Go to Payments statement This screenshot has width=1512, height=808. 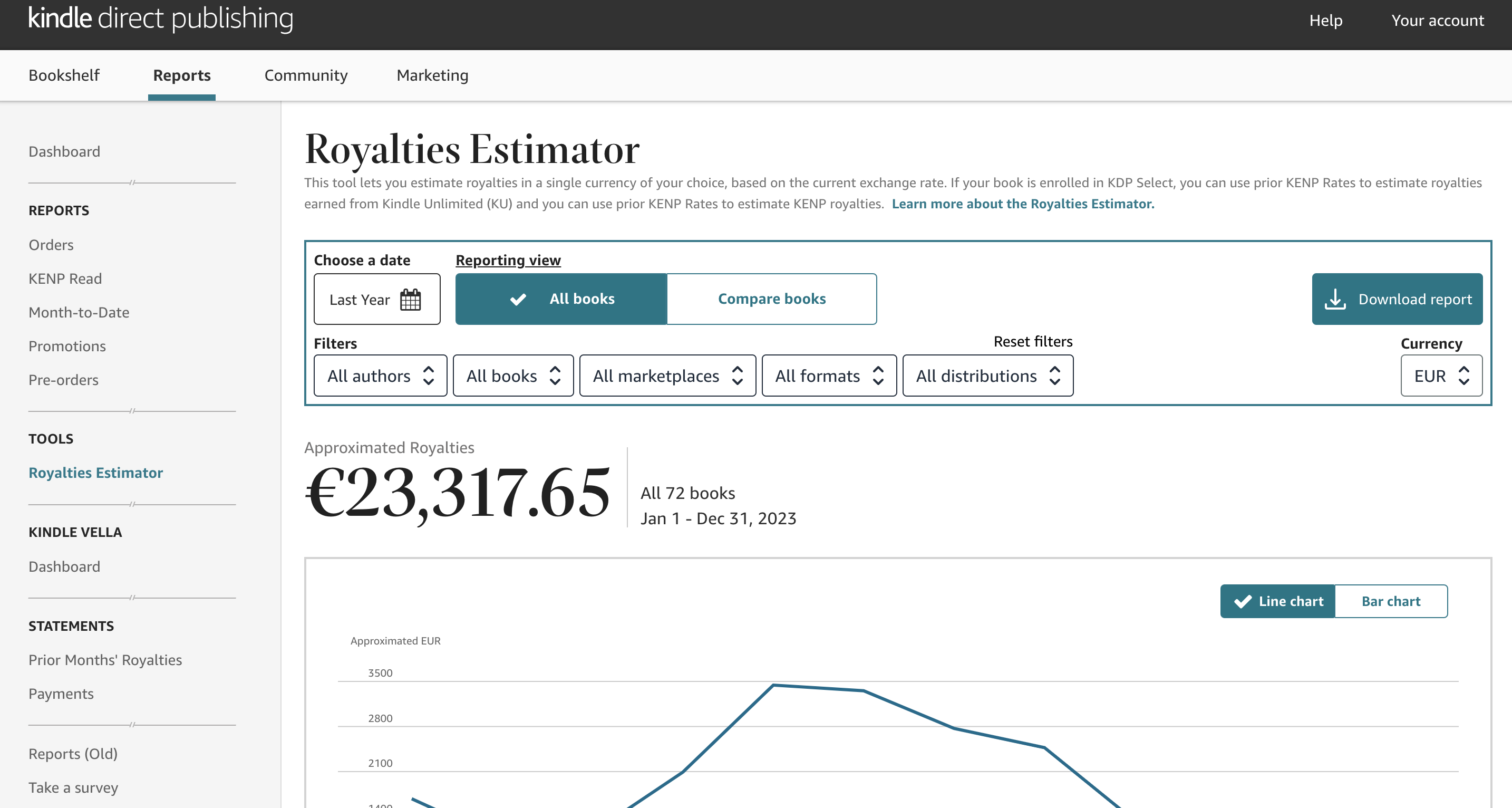(x=61, y=694)
